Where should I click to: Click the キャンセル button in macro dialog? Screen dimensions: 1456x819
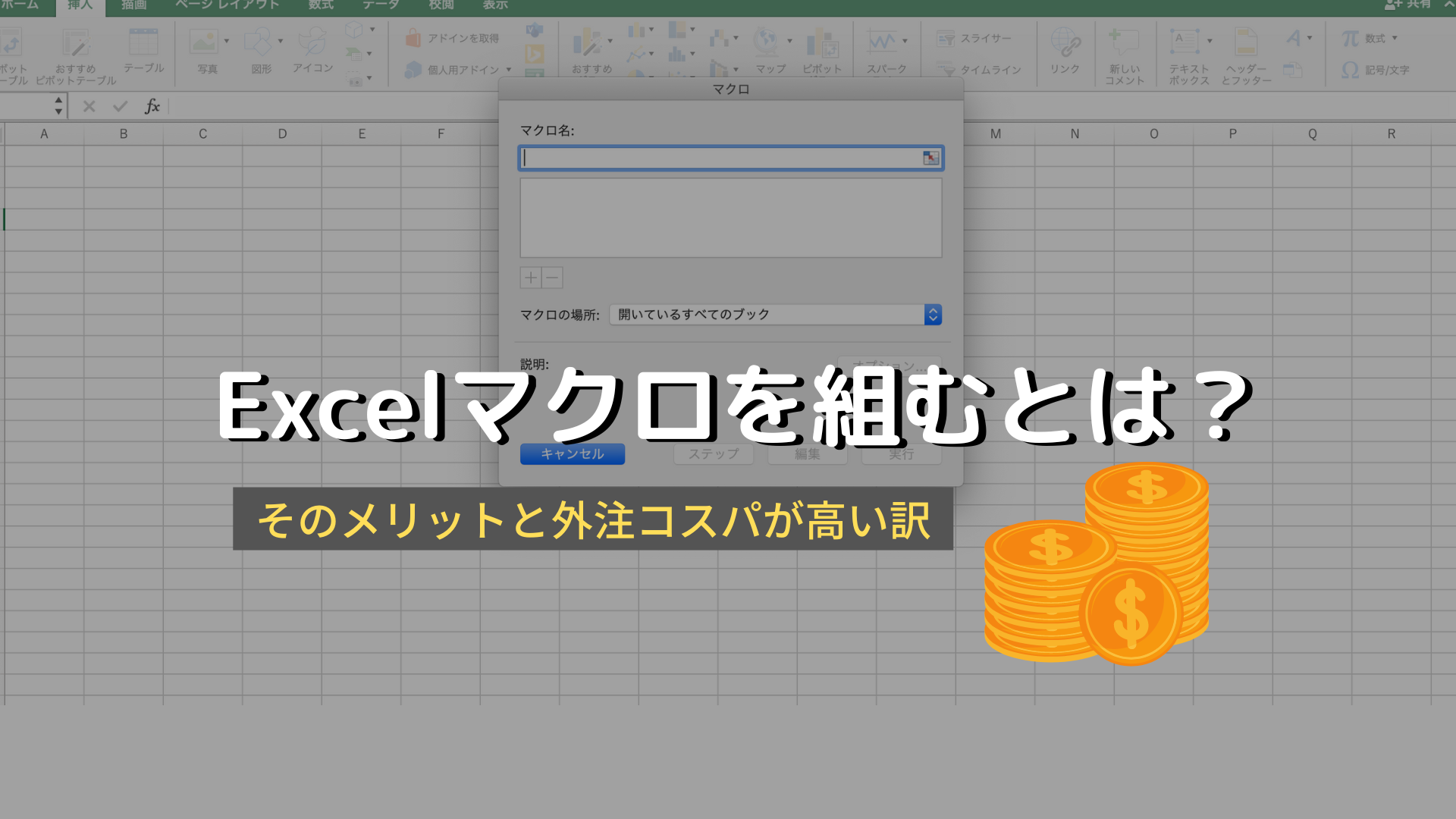[x=573, y=454]
